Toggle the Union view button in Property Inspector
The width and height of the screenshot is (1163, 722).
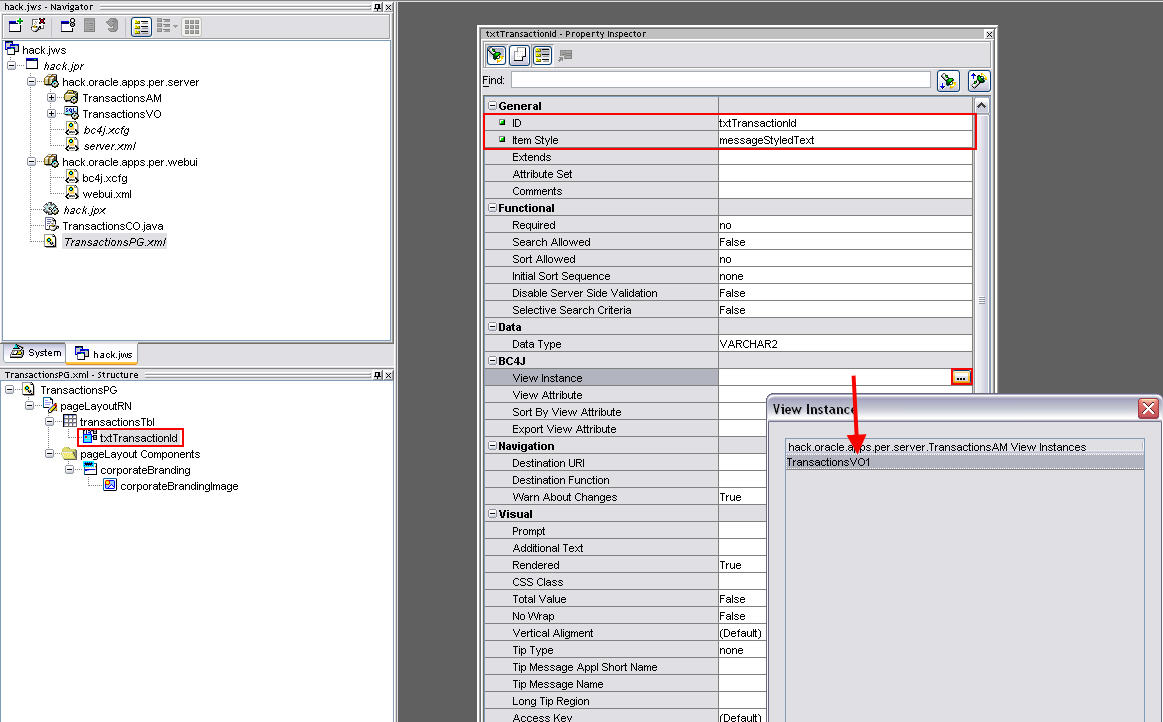point(517,55)
